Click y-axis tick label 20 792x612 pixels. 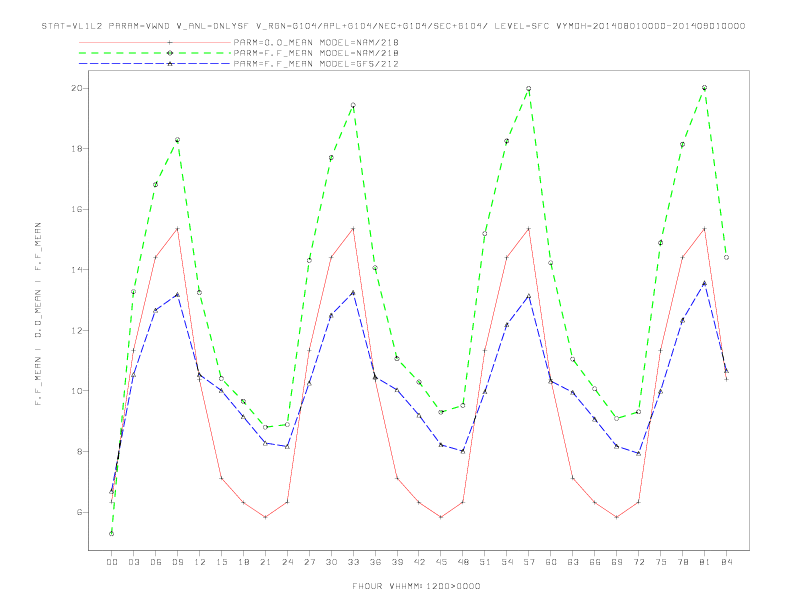tap(77, 88)
